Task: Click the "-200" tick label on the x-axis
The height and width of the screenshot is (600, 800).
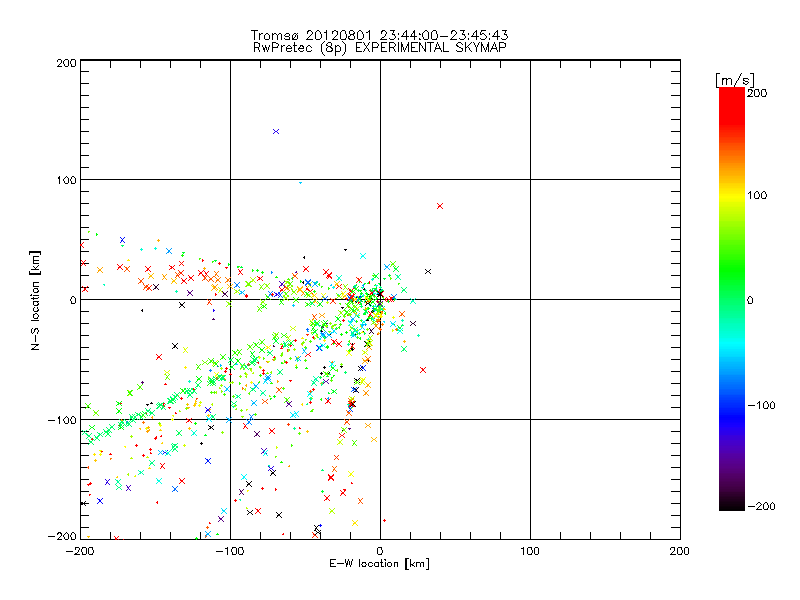Action: 78,550
